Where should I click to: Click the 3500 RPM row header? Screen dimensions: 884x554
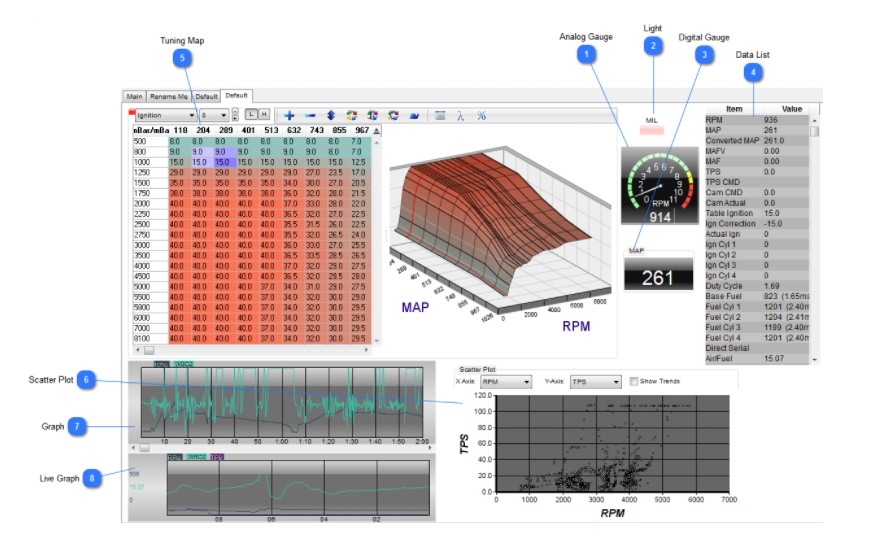pyautogui.click(x=150, y=255)
